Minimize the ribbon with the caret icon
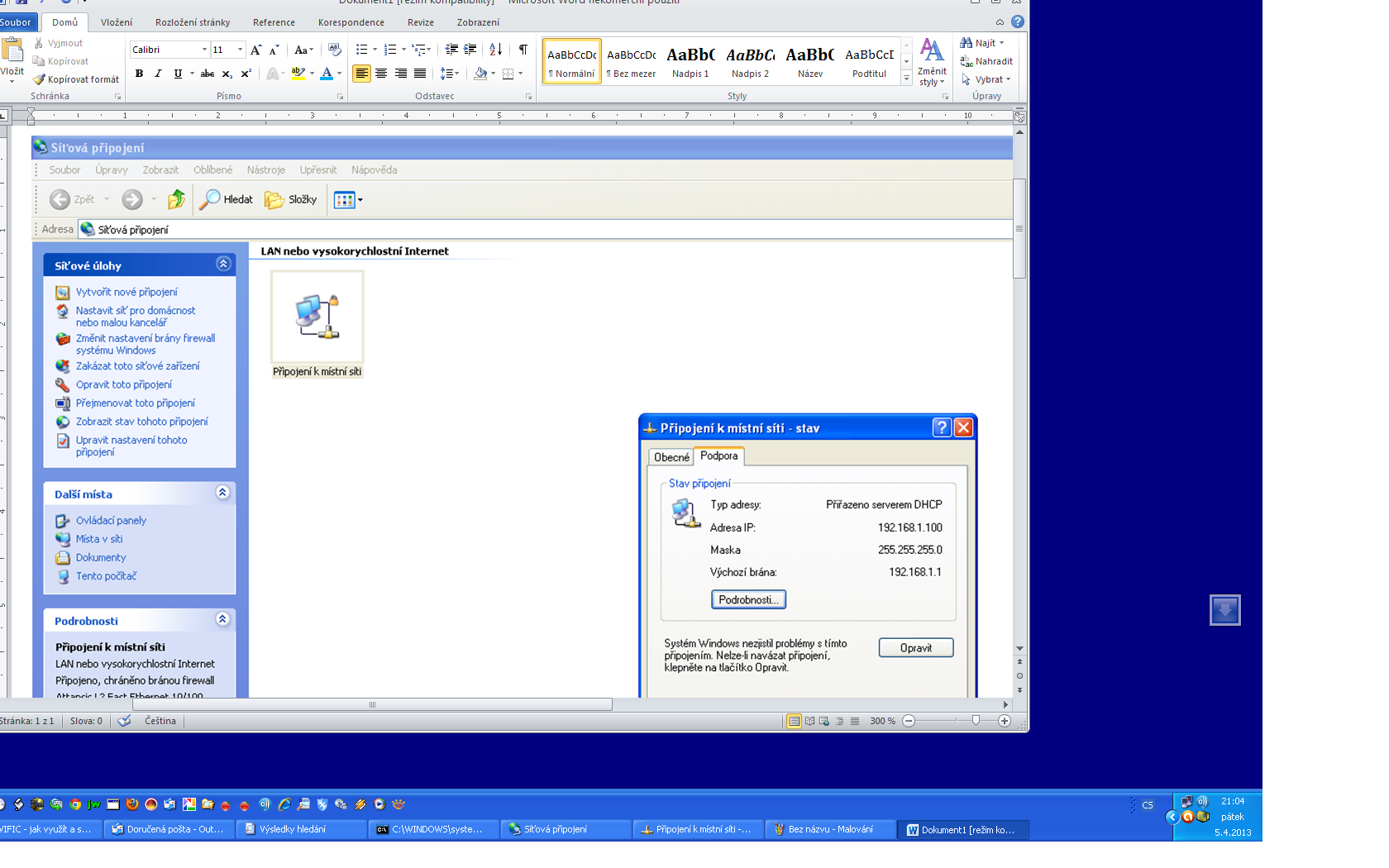1389x868 pixels. (x=1000, y=22)
